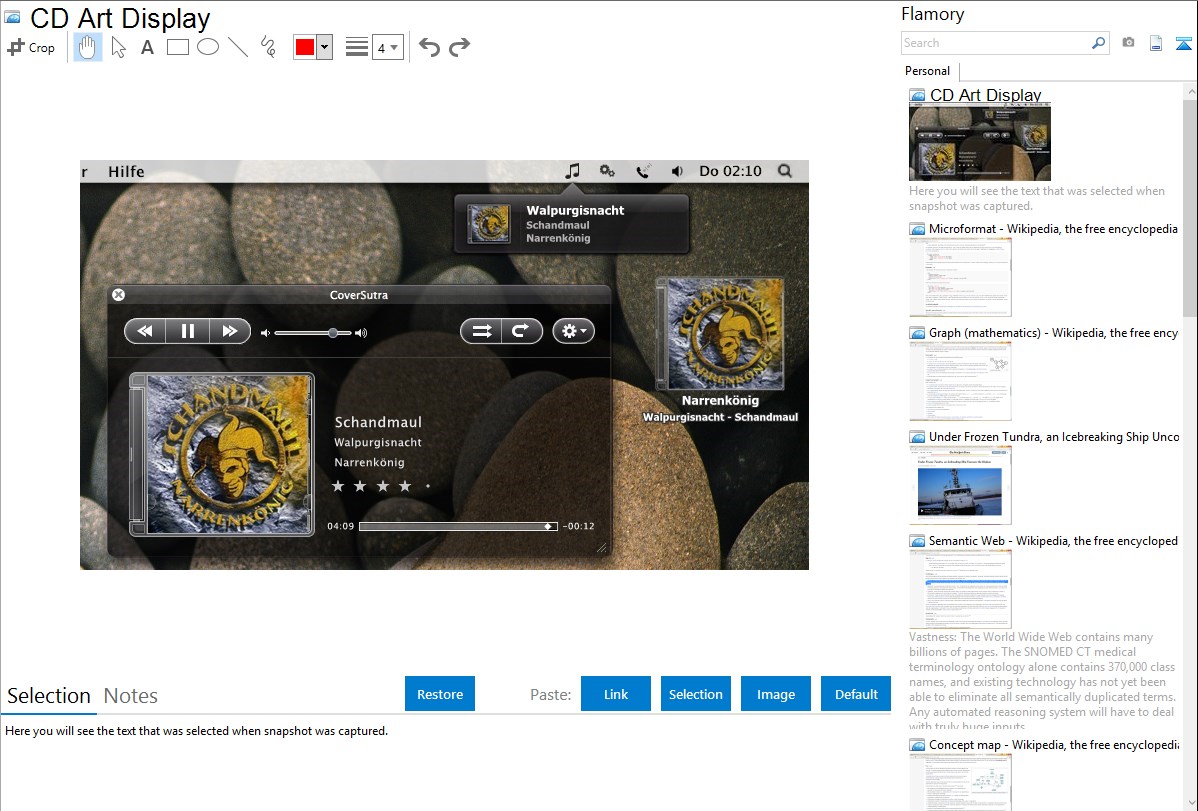The height and width of the screenshot is (811, 1198).
Task: Open the Semantic Web snapshot thumbnail
Action: [x=960, y=589]
